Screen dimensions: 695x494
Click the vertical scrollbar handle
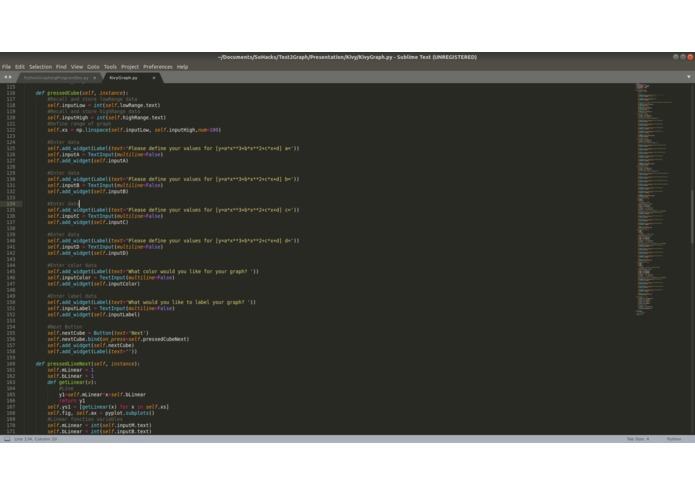pos(692,216)
